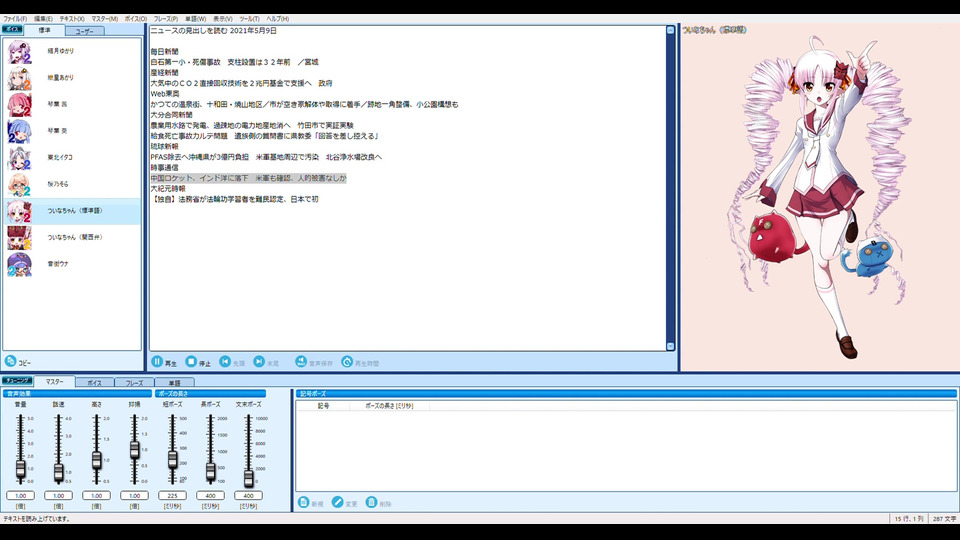Open the テキスト(X) menu

pos(72,19)
